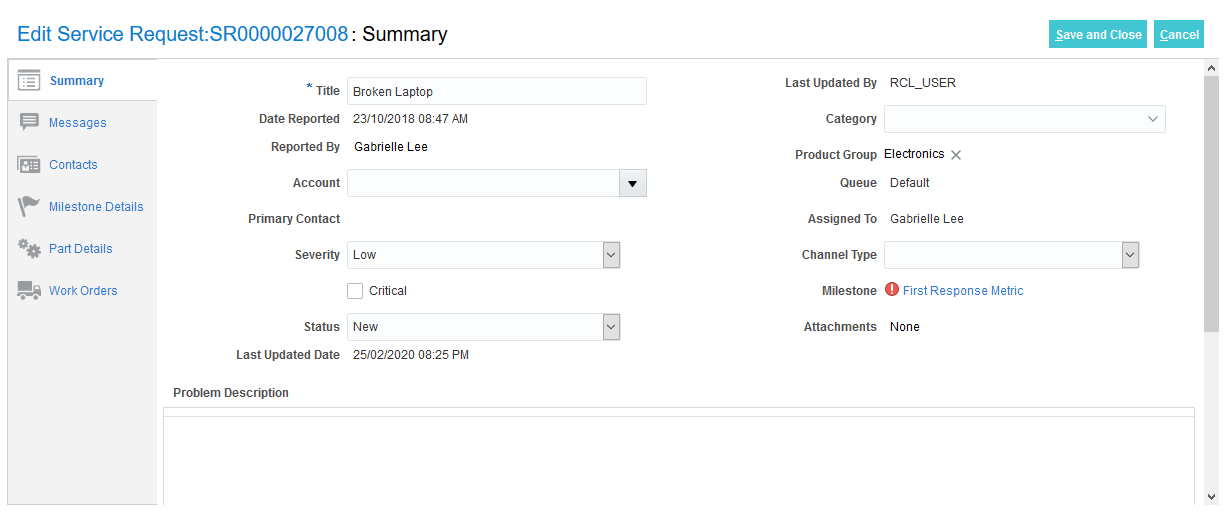Open the Channel Type dropdown

point(1130,255)
